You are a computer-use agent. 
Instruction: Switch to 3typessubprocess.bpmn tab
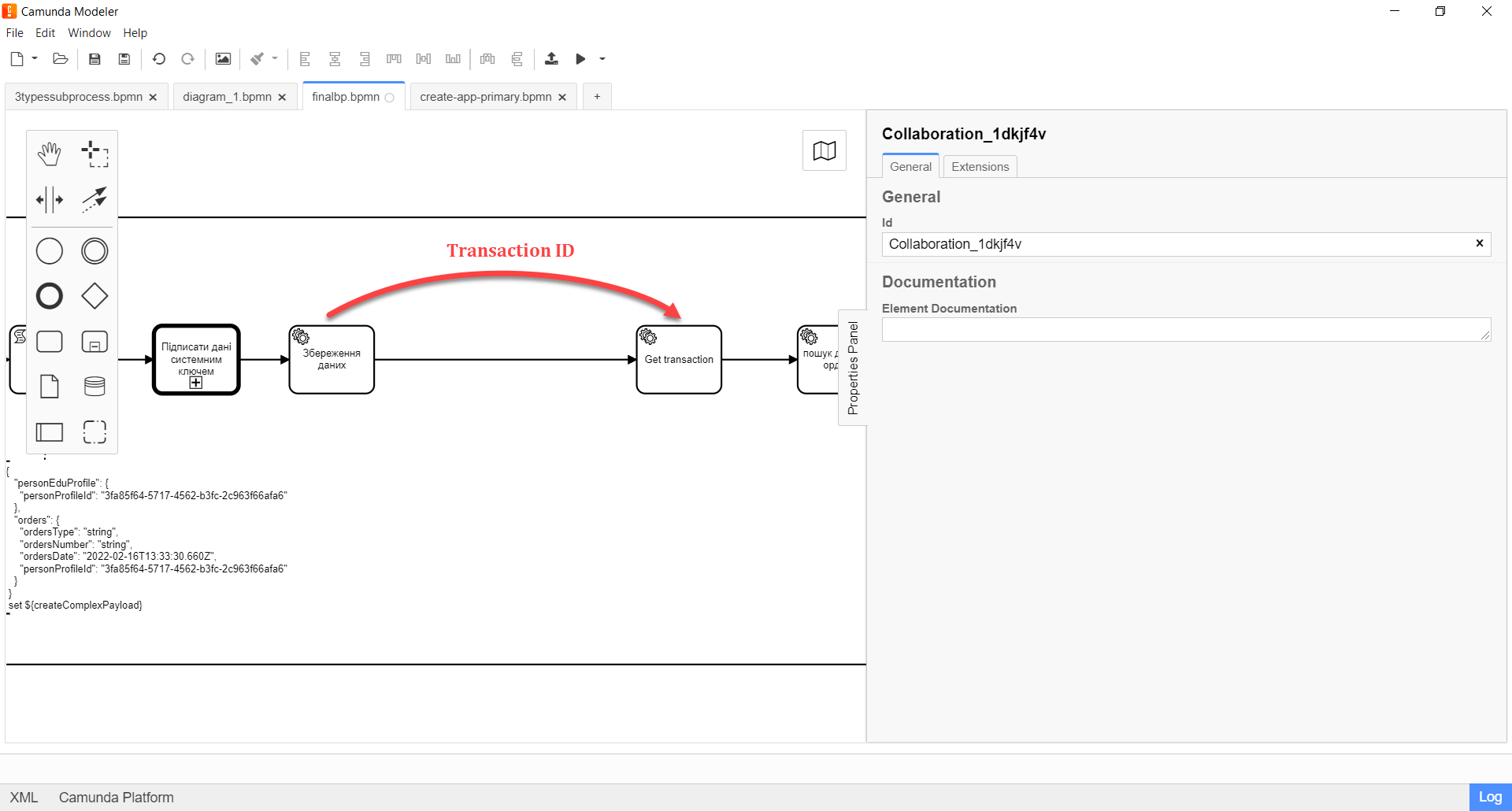click(x=79, y=97)
